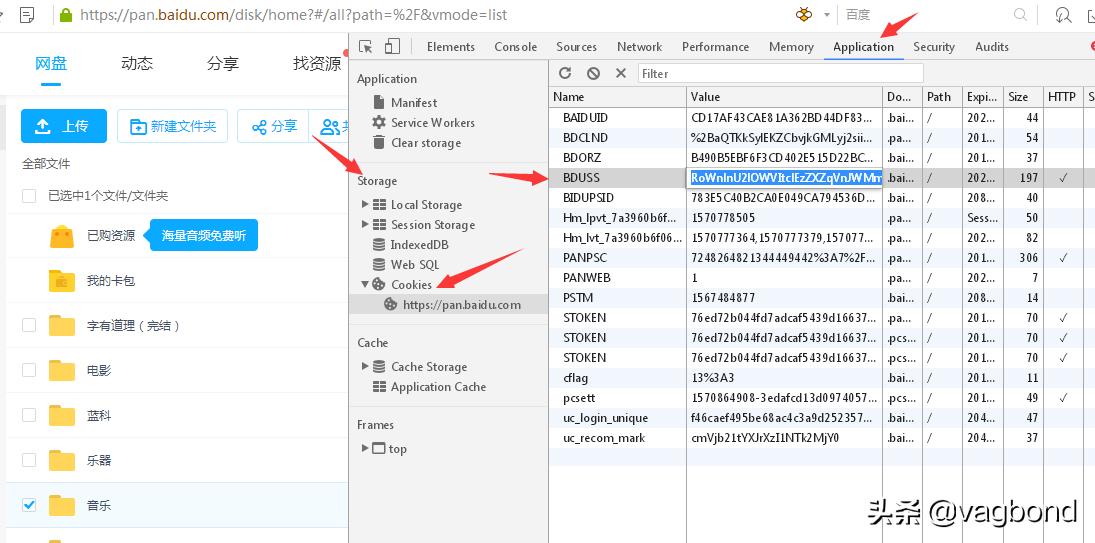The height and width of the screenshot is (543, 1095).
Task: Switch to the Network tab
Action: tap(639, 47)
